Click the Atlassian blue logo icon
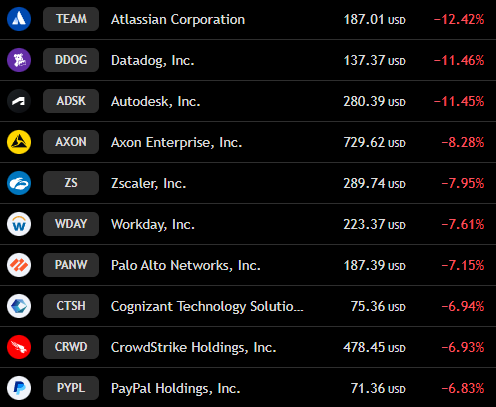The image size is (496, 407). pos(19,19)
